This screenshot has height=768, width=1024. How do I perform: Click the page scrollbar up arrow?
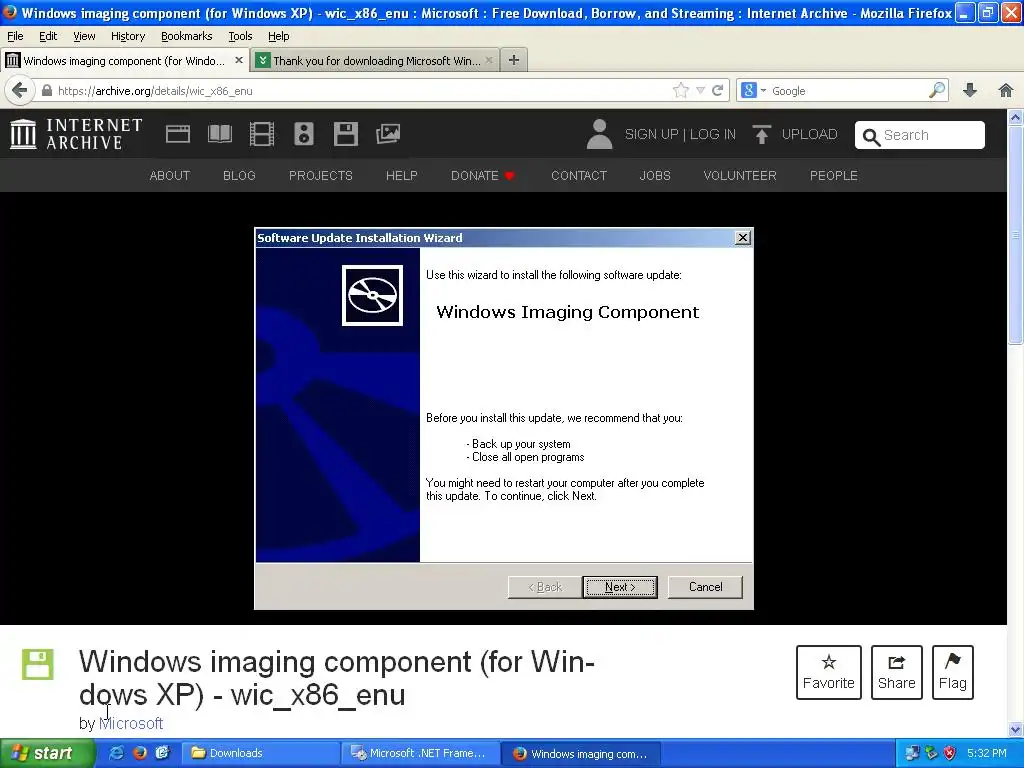tap(1015, 118)
